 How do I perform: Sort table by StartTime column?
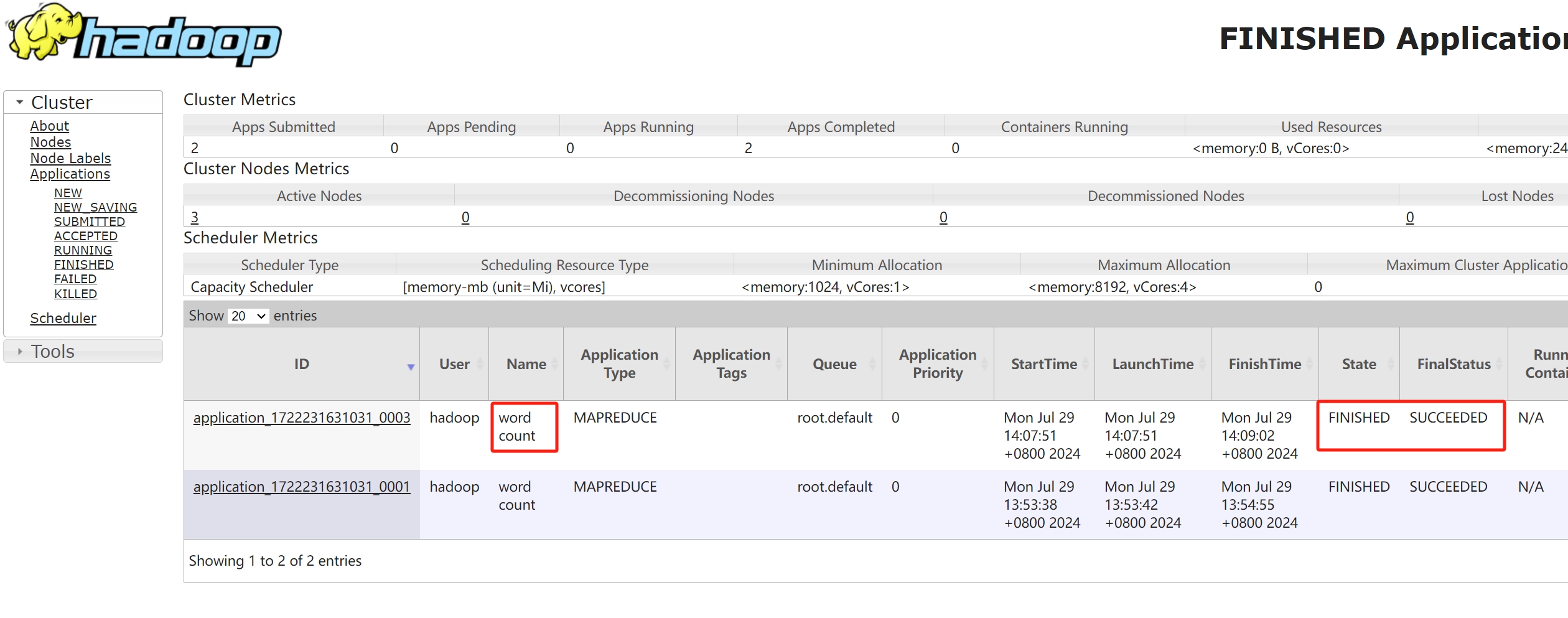tap(1044, 364)
